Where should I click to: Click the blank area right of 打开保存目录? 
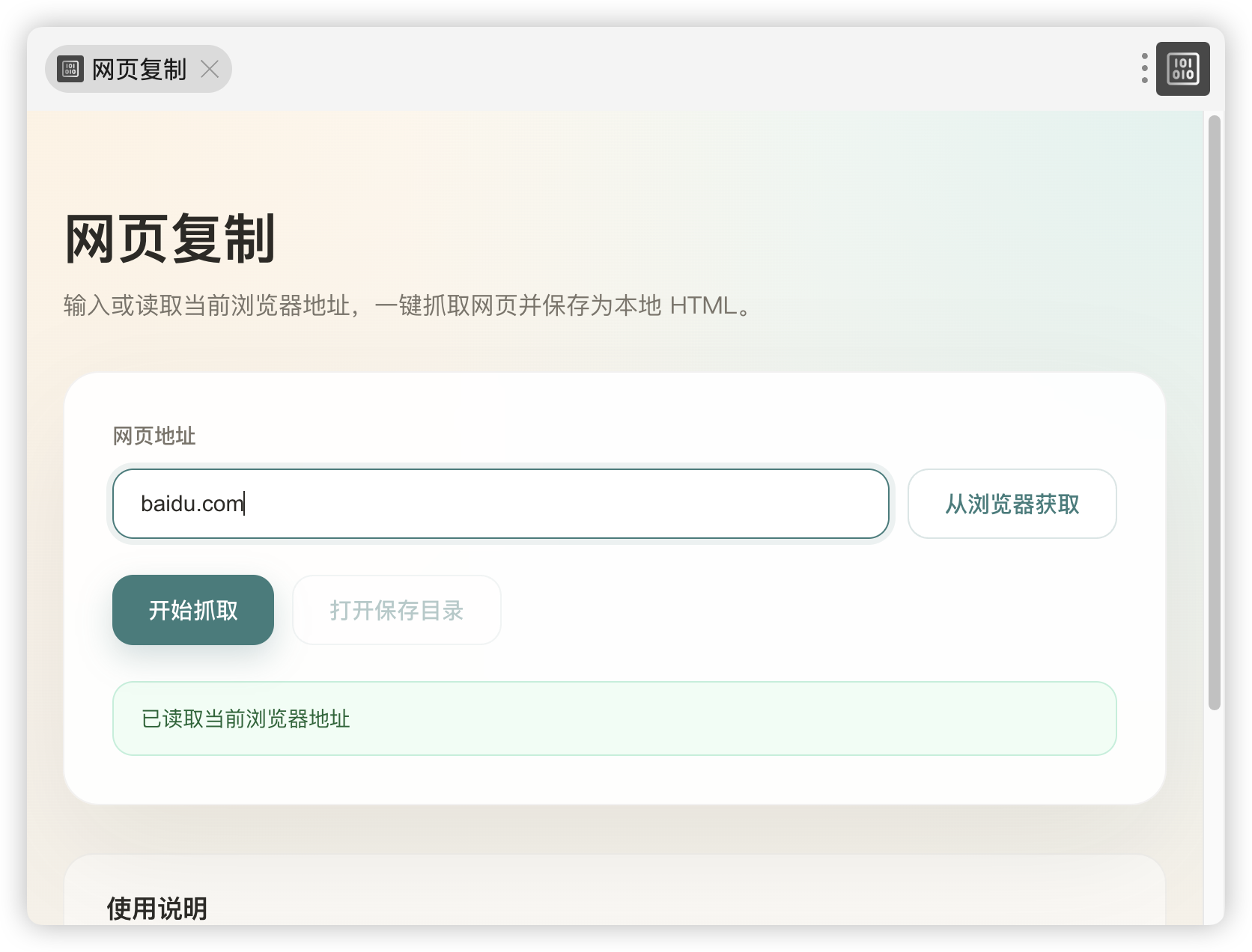click(x=809, y=610)
